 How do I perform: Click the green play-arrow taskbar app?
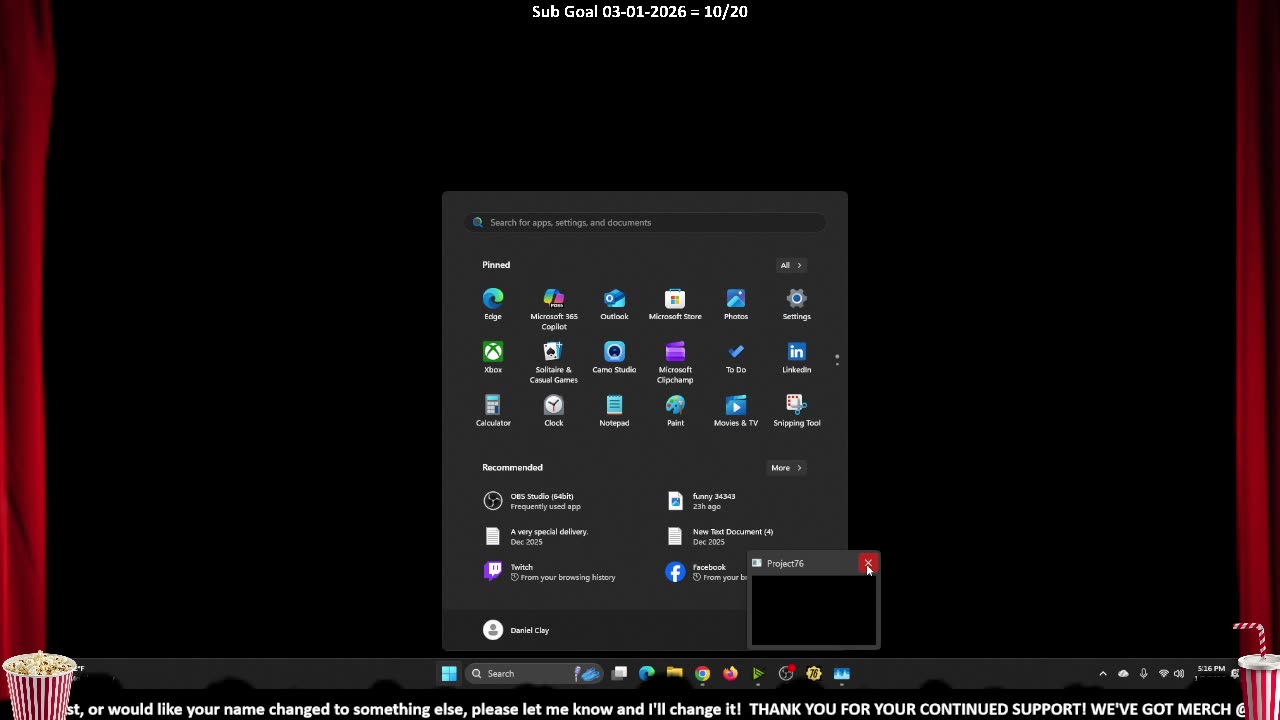pos(758,673)
